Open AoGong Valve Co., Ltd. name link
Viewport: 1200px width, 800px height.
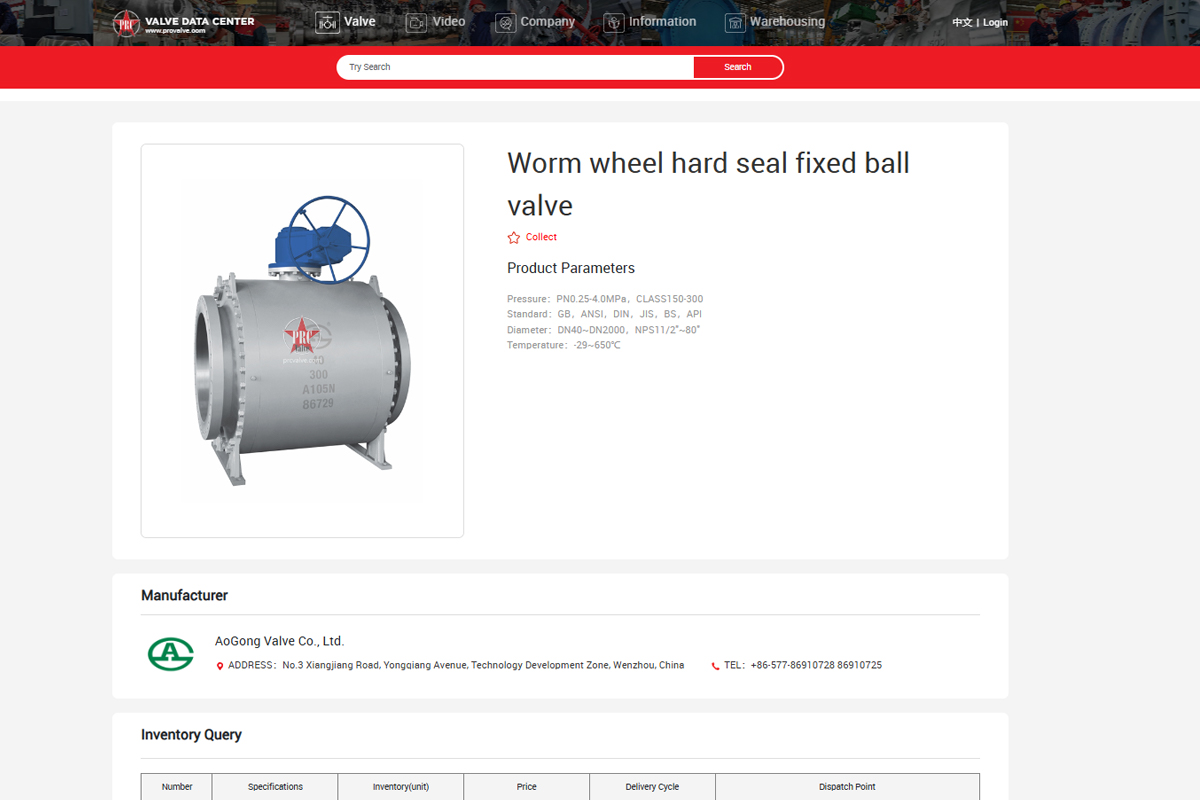click(x=279, y=641)
